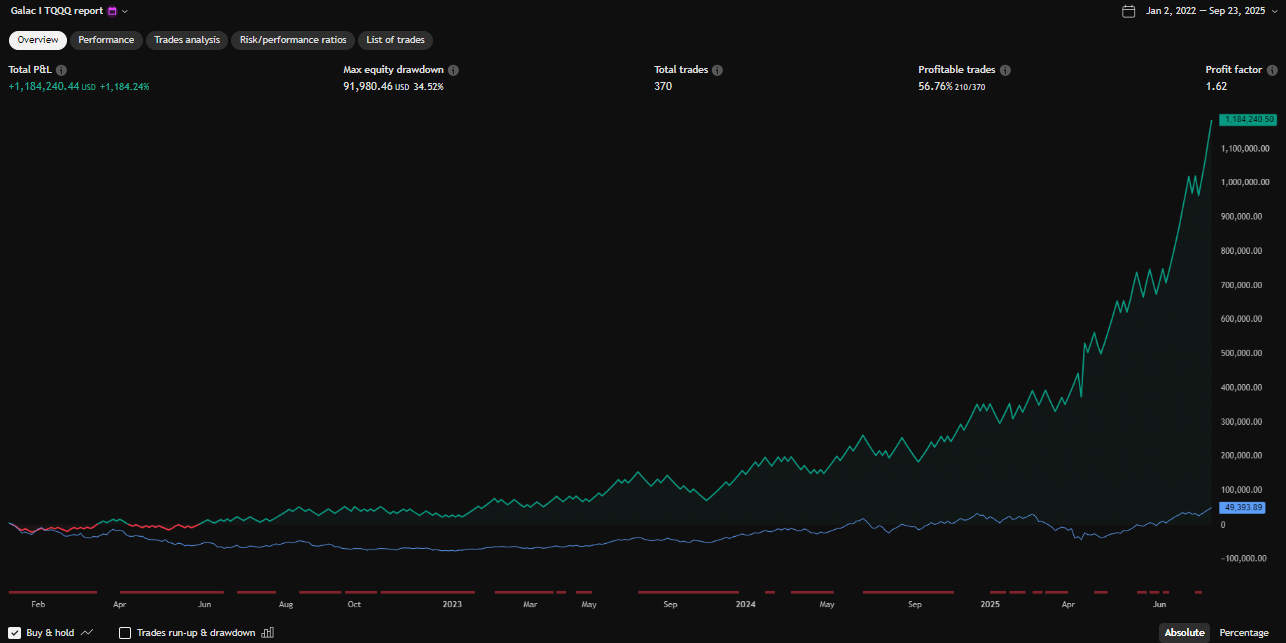The image size is (1286, 643).
Task: Open the date range dropdown chevron
Action: click(1274, 11)
